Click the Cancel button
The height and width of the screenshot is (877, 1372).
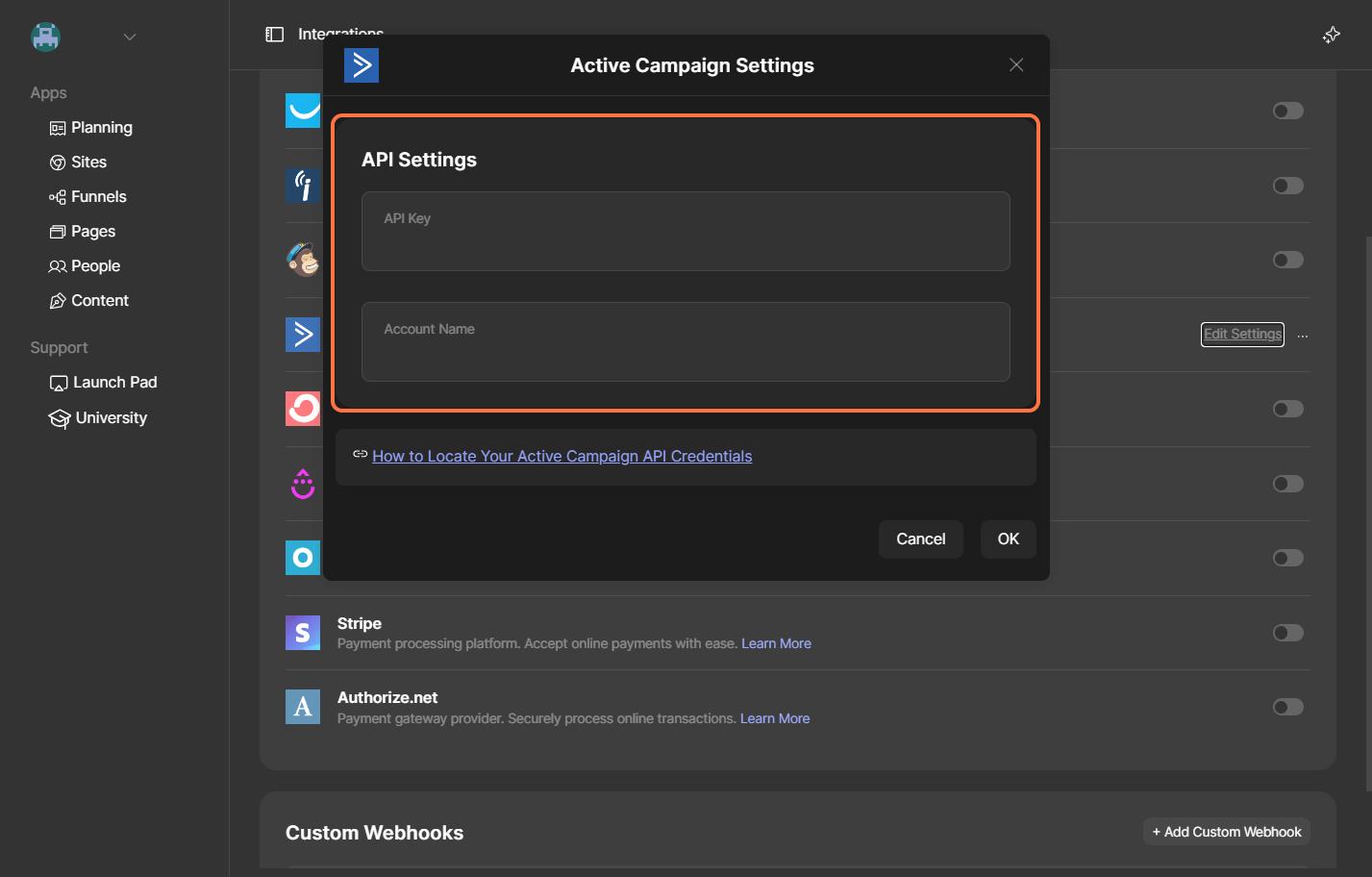point(921,539)
